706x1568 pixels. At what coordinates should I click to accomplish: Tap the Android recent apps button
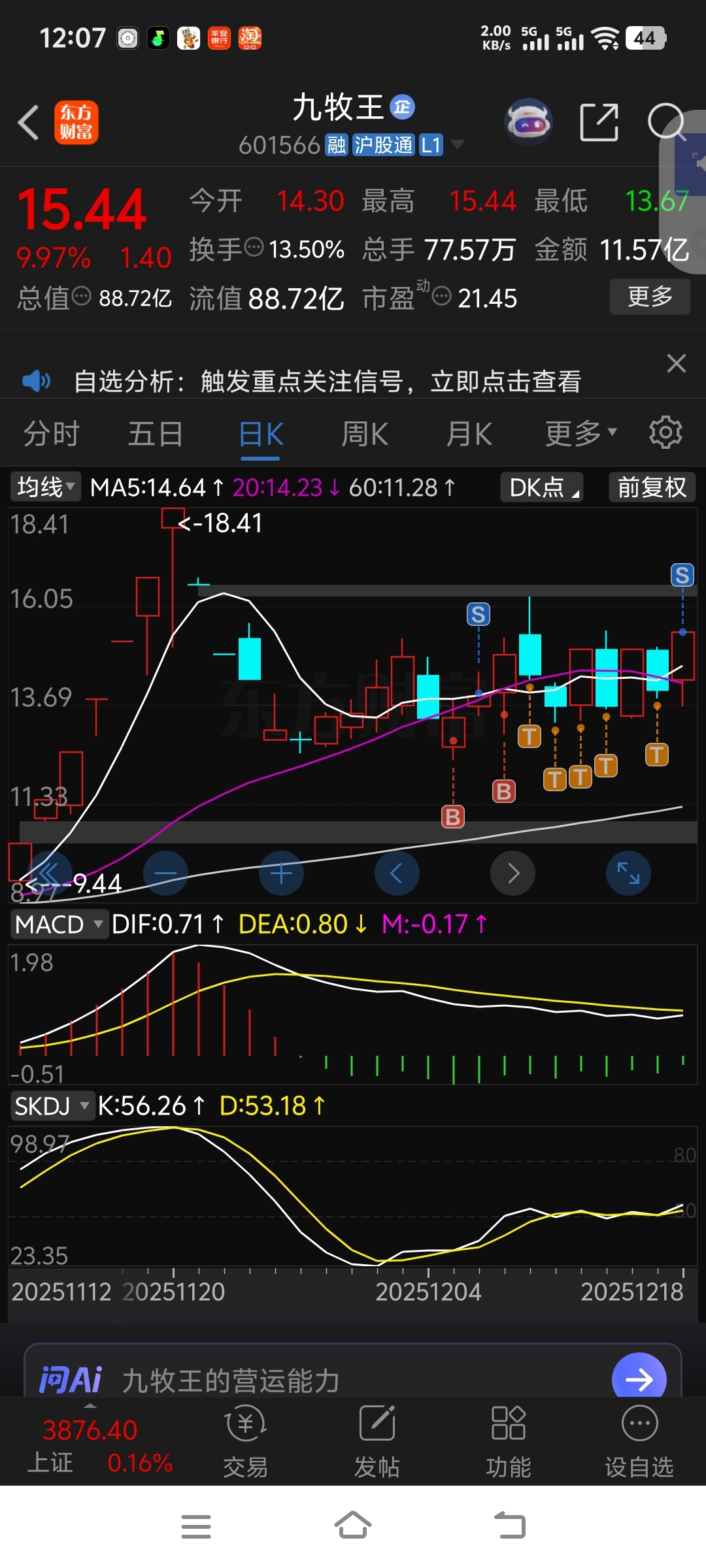click(196, 1526)
